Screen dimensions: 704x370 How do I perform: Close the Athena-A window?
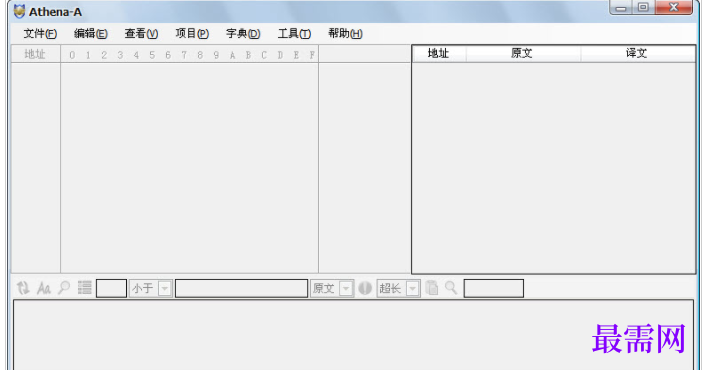(673, 8)
